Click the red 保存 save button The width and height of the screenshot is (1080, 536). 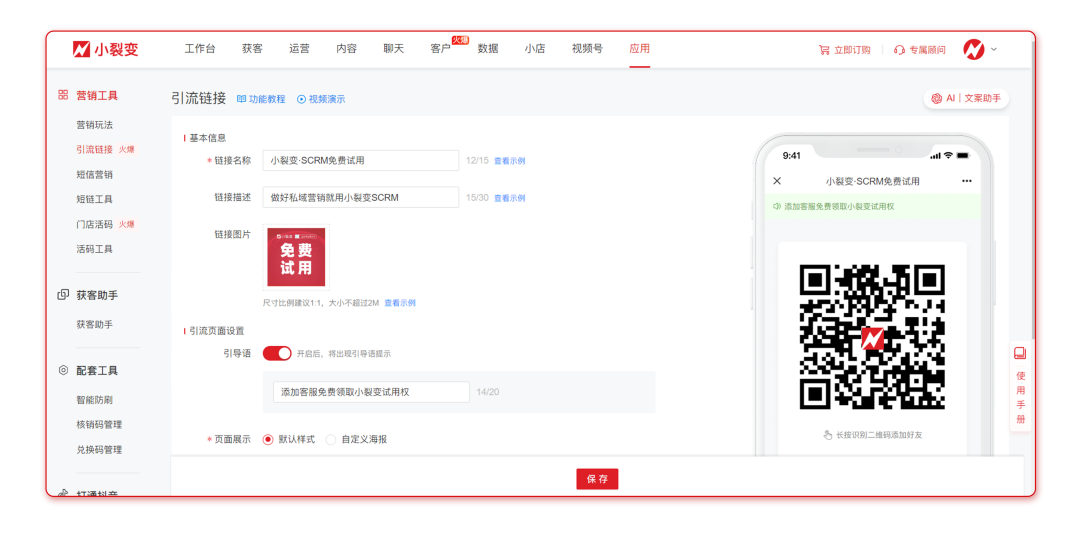[x=597, y=479]
